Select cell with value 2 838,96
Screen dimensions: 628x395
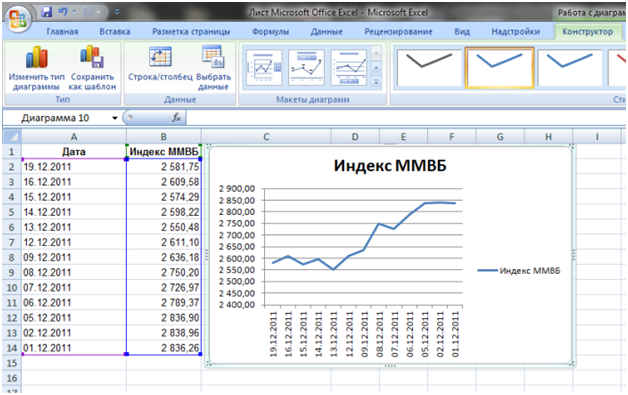pos(164,333)
